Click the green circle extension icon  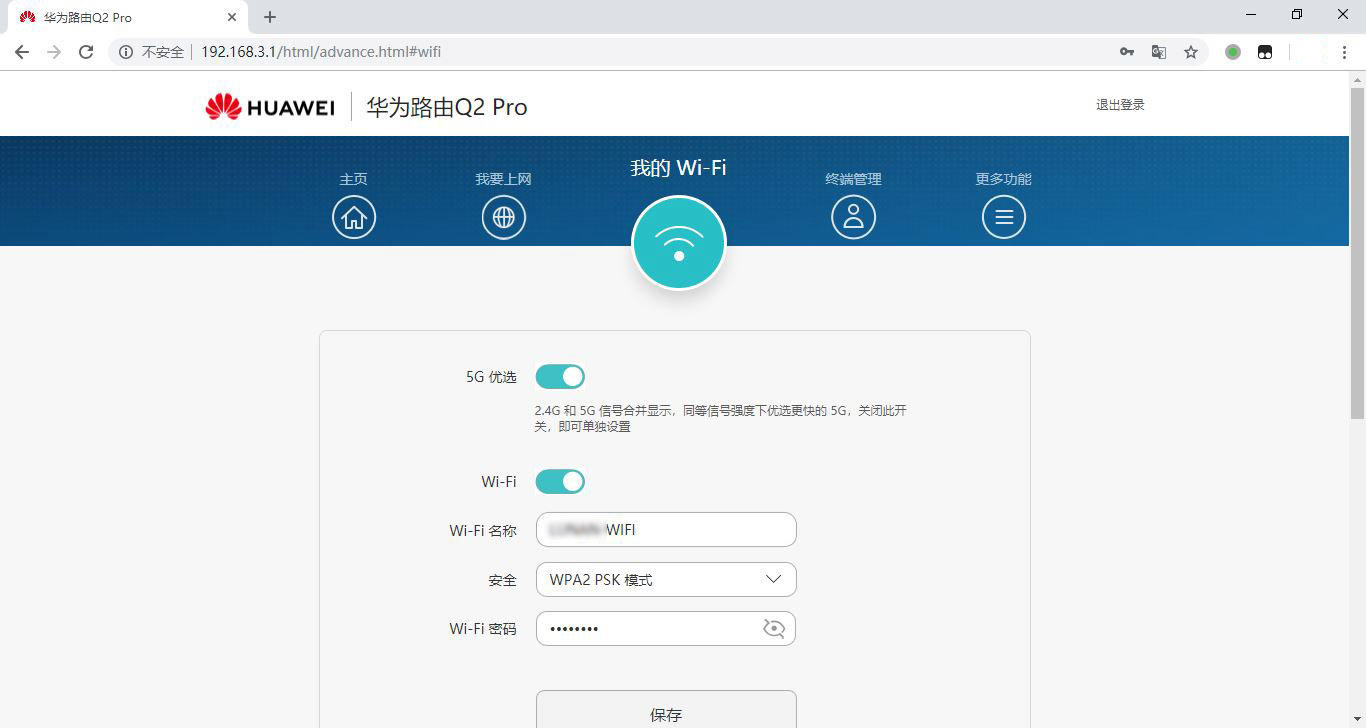click(x=1233, y=52)
